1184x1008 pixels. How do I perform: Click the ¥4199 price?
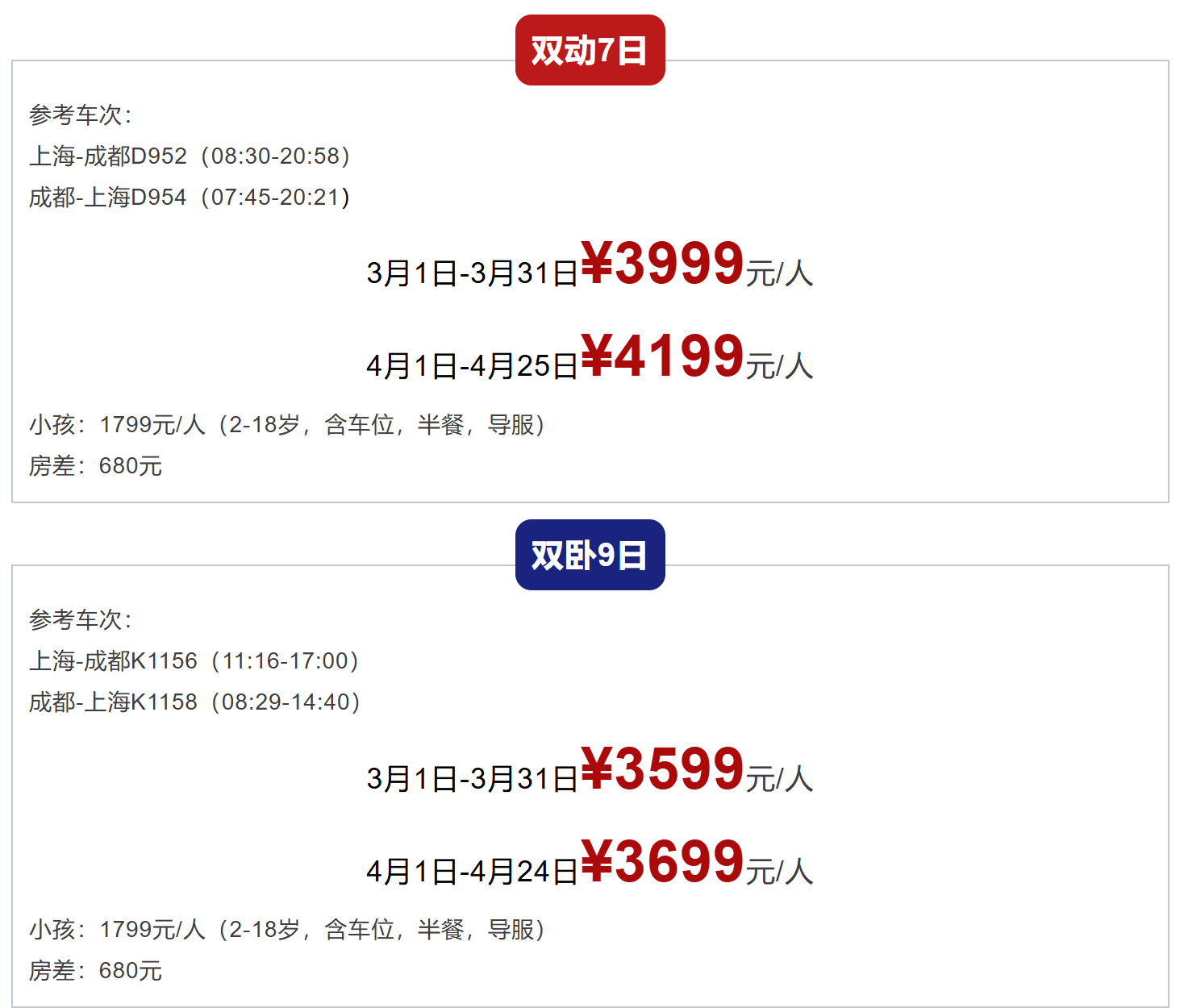tap(661, 356)
